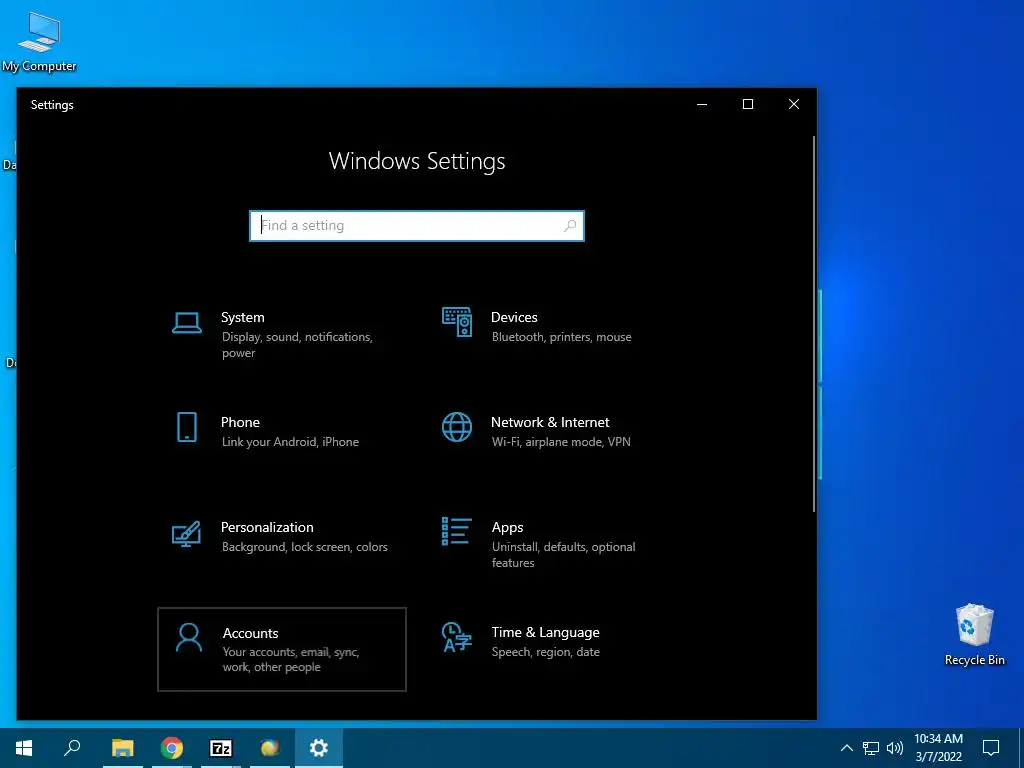Click 'Wi-Fi, airplane mode, VPN' description

coord(561,442)
